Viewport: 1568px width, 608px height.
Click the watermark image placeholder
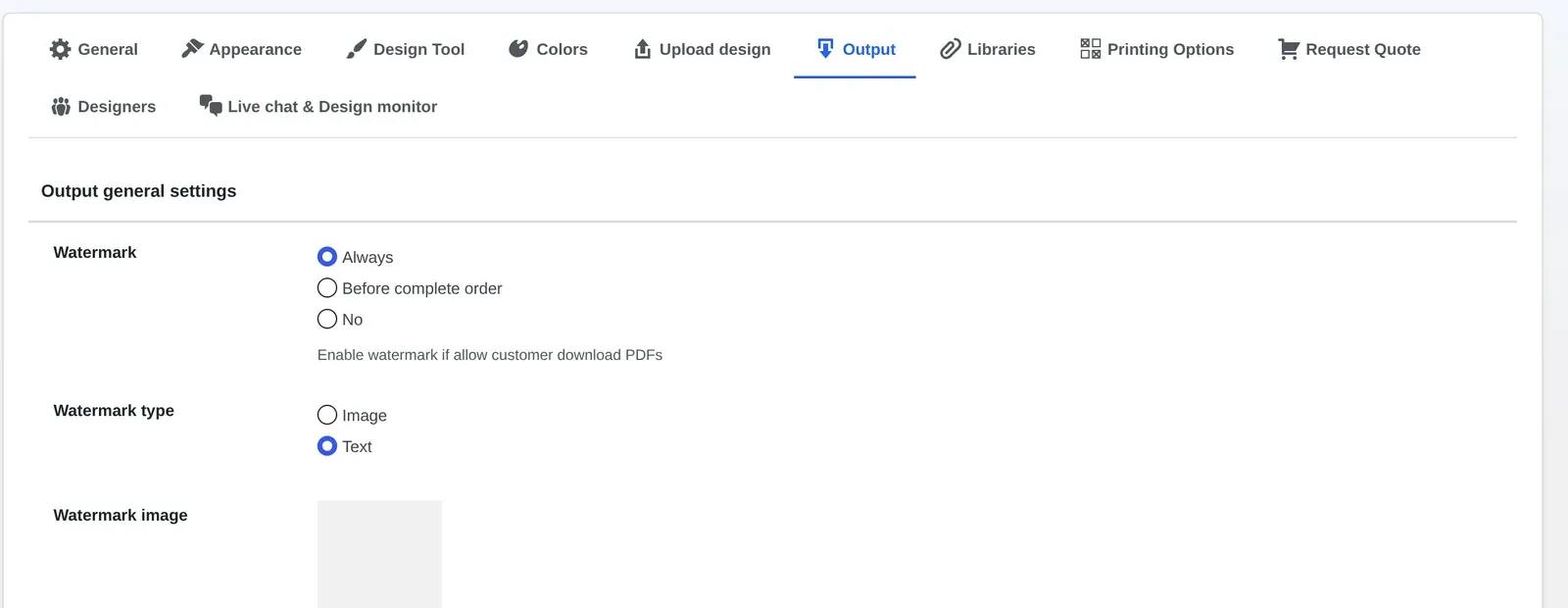(379, 554)
